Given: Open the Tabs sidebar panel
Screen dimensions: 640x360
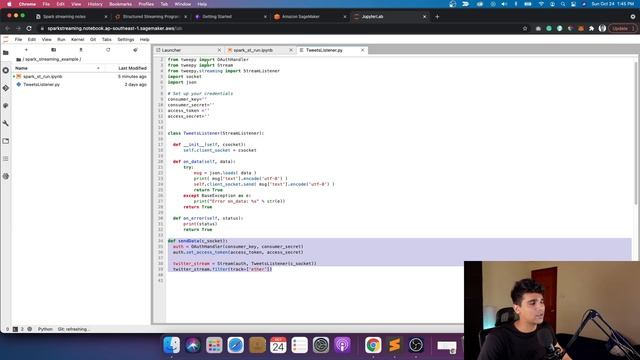Looking at the screenshot, I should 6,141.
